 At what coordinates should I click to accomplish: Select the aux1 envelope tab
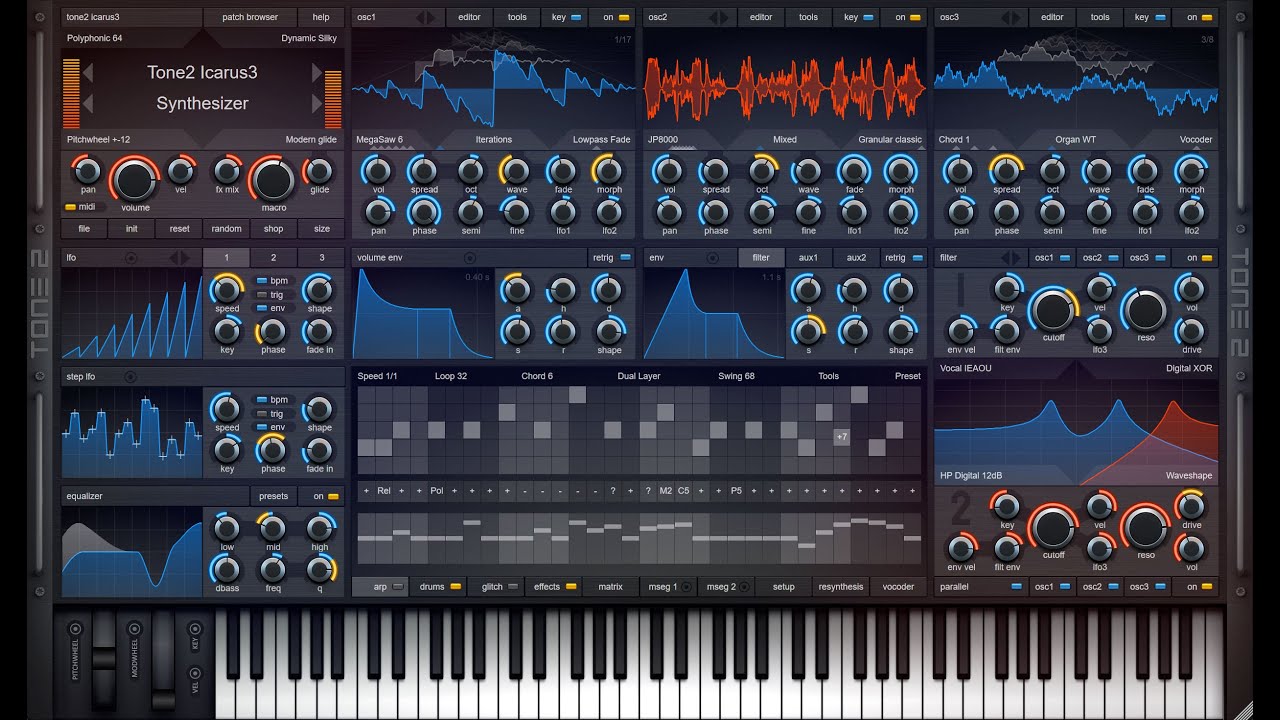click(808, 258)
